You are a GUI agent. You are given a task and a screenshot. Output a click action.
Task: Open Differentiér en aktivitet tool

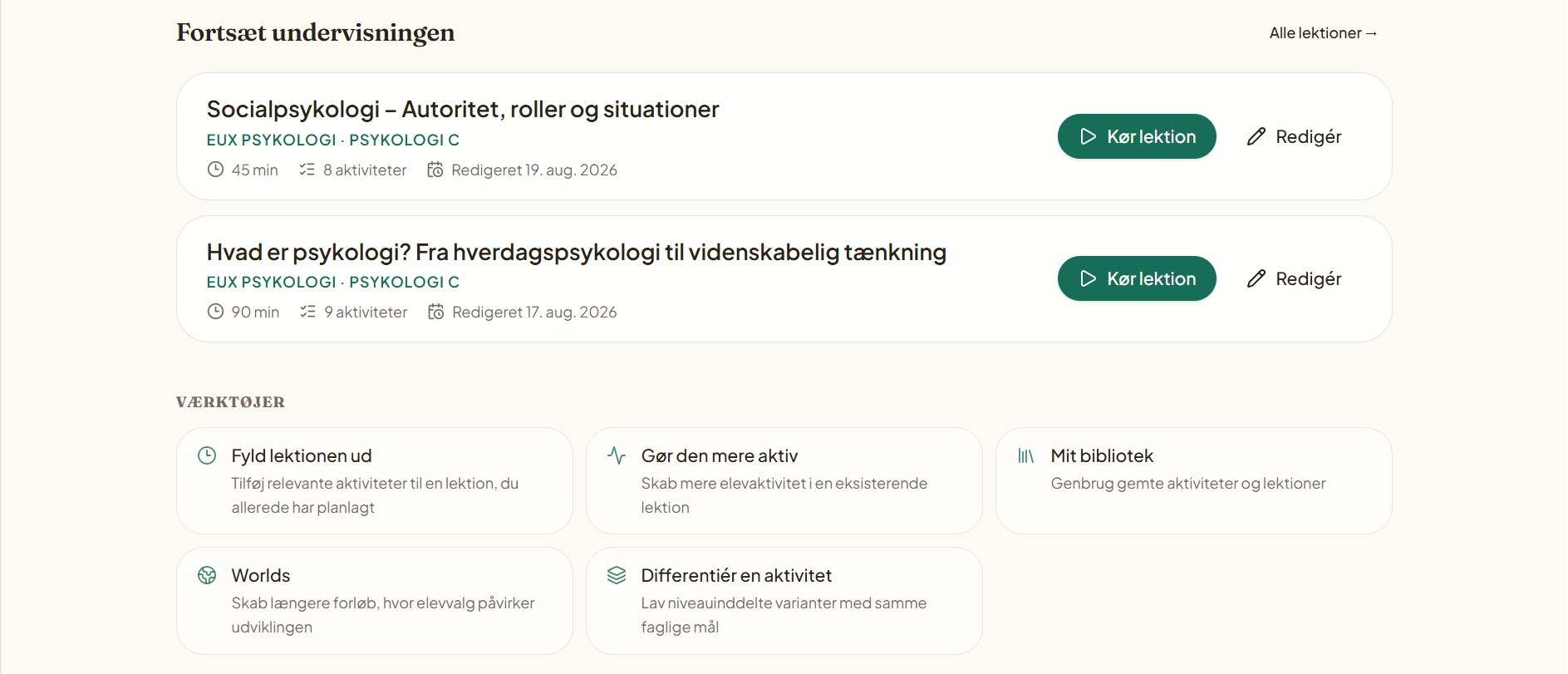coord(784,601)
